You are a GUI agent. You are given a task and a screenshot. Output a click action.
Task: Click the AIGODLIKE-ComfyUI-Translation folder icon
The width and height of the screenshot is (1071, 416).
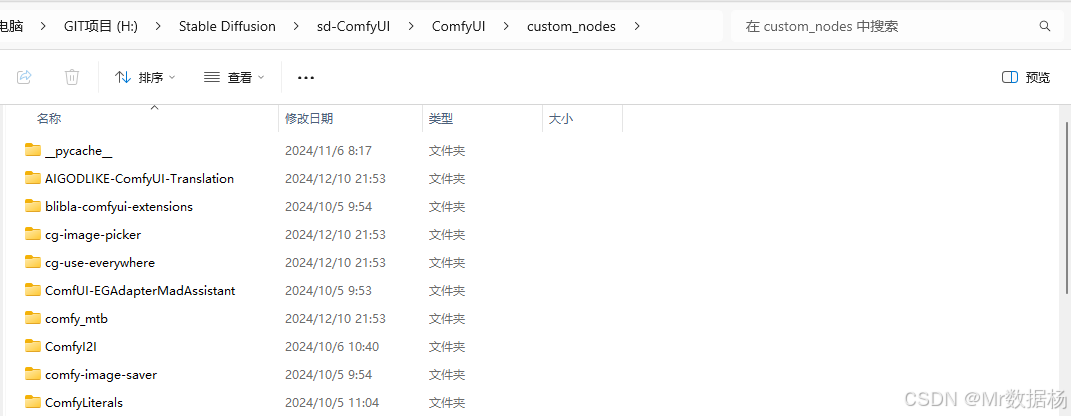click(33, 178)
